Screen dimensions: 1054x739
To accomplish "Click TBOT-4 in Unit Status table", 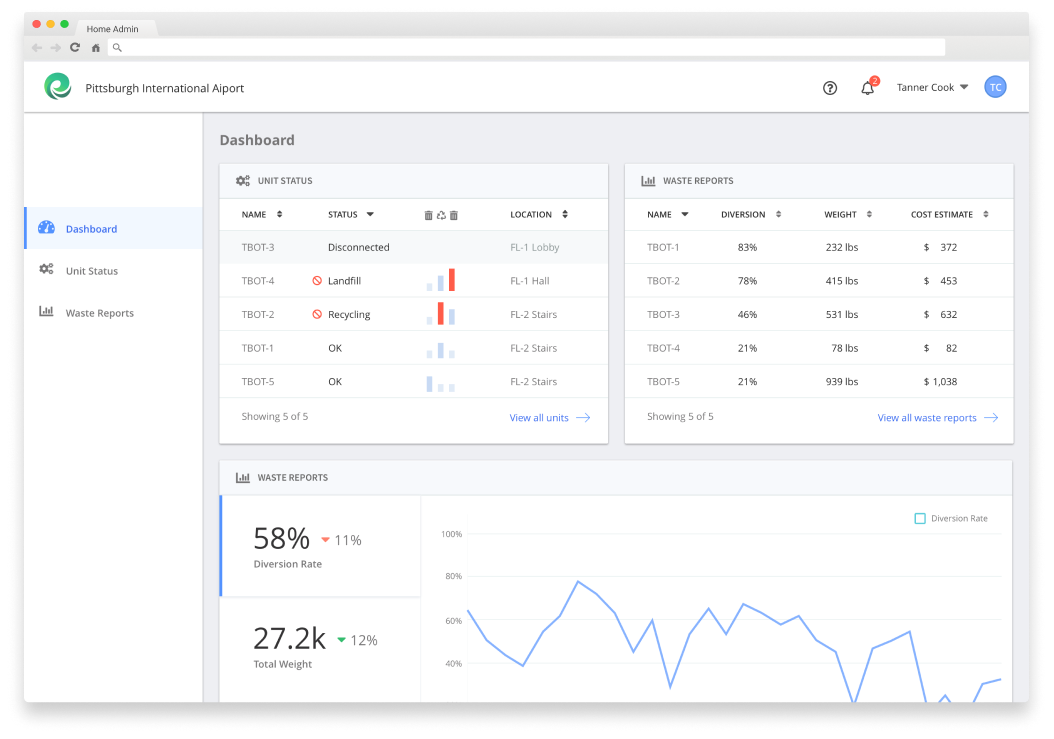I will [x=258, y=280].
